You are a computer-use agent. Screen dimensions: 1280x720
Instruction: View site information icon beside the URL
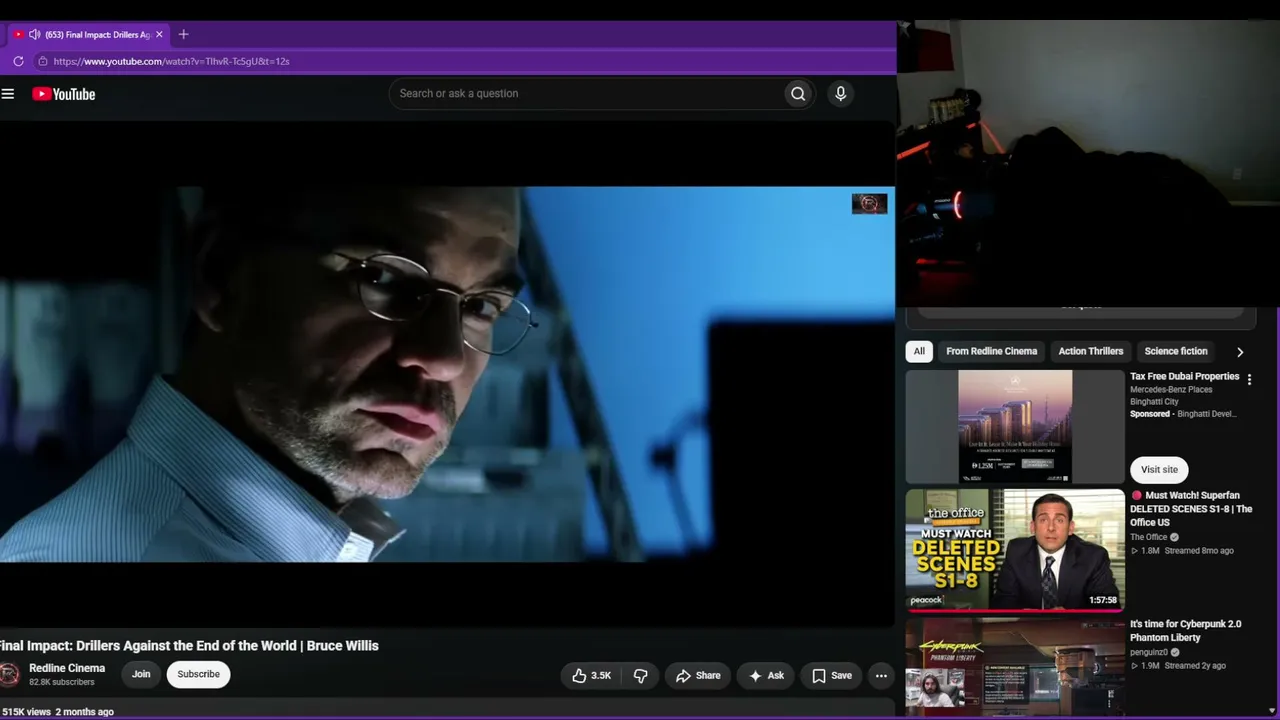42,61
